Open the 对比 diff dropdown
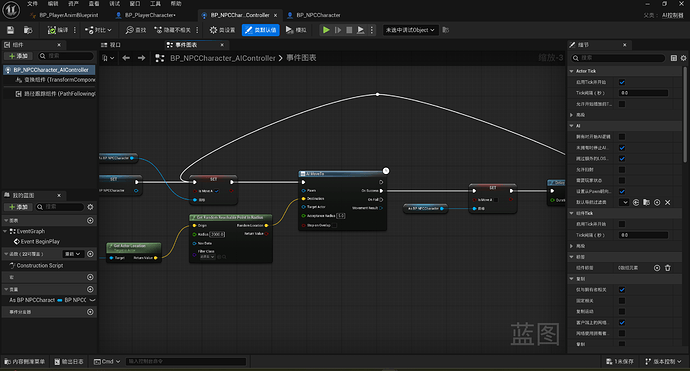Viewport: 690px width, 371px height. pos(98,30)
